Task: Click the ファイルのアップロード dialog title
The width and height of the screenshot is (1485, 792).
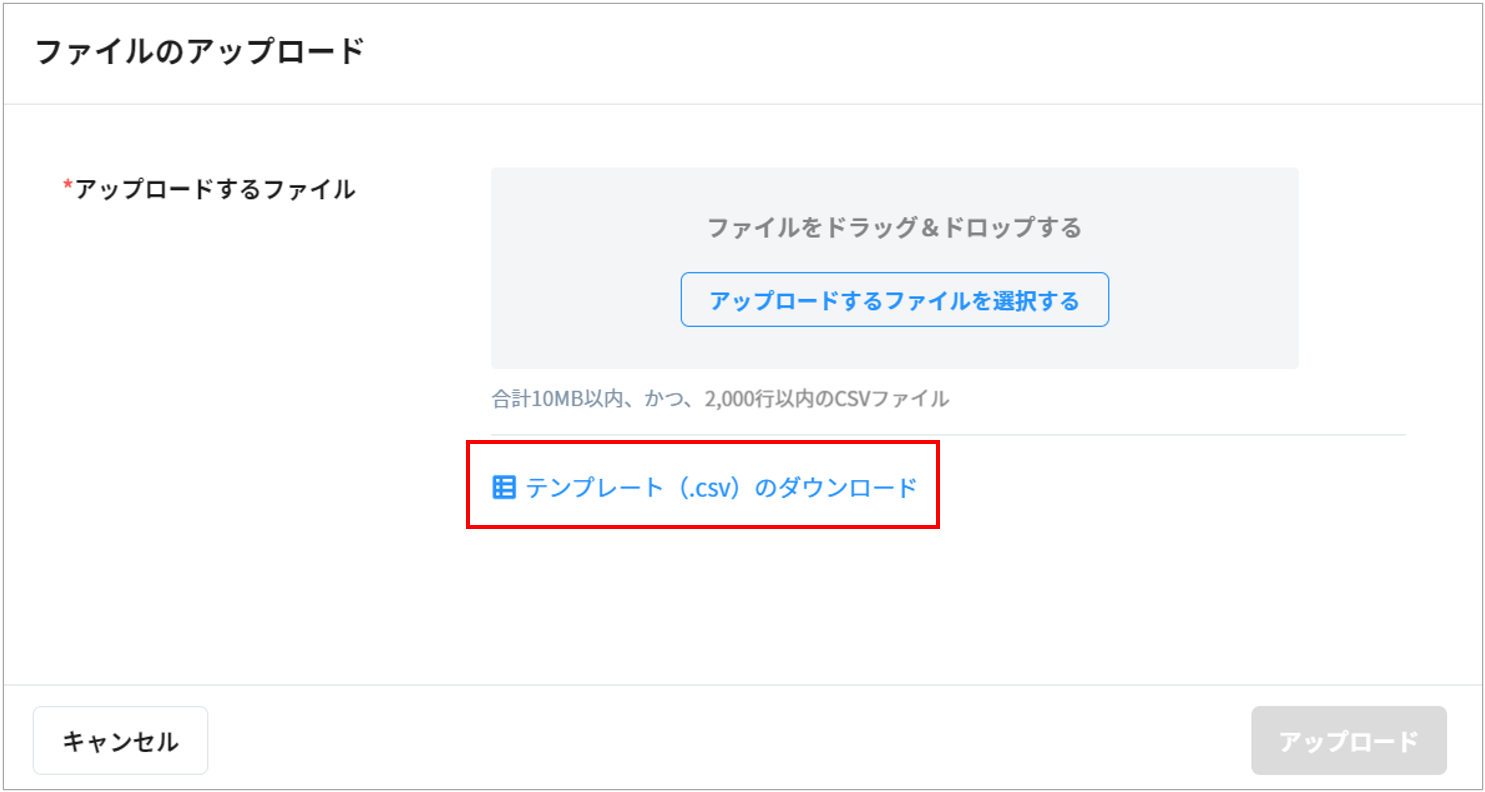Action: (199, 52)
